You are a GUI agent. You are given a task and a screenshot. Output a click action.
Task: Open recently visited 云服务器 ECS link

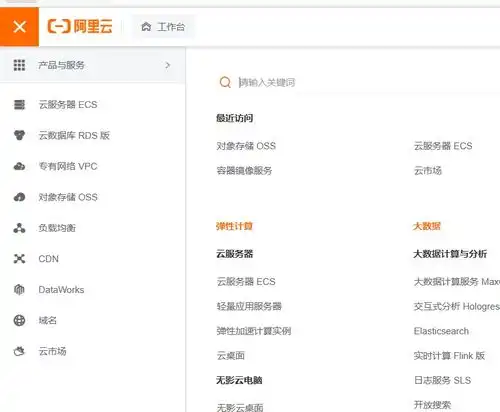click(443, 146)
